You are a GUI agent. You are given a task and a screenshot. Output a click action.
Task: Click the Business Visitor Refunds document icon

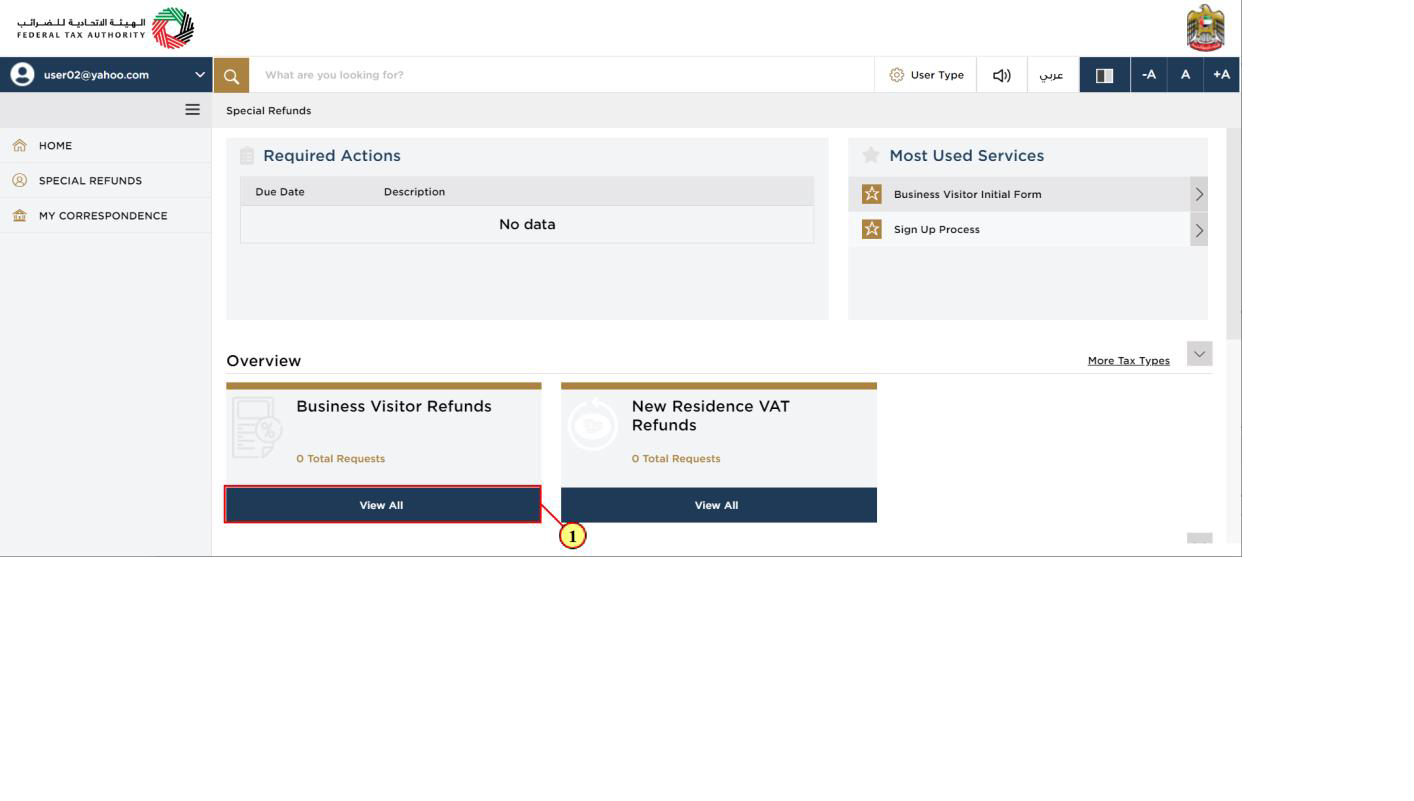point(258,428)
